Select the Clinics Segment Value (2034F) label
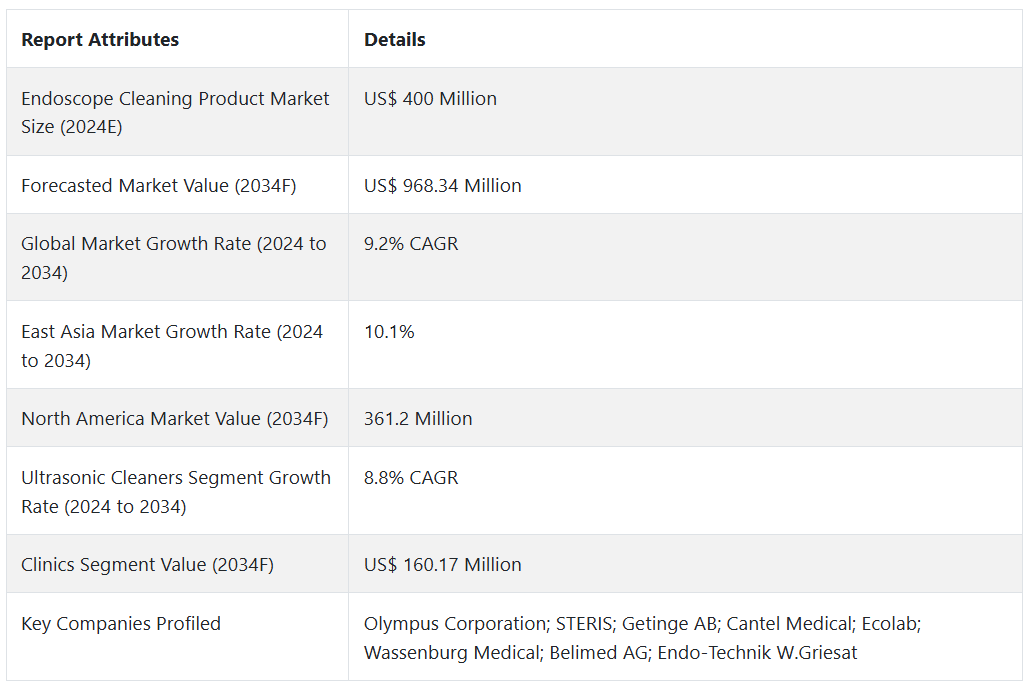This screenshot has height=685, width=1027. click(147, 564)
